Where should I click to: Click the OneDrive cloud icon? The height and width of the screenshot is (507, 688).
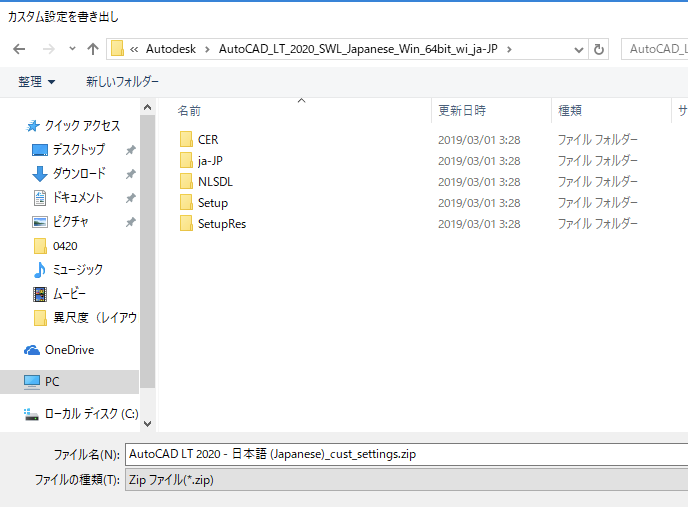click(x=32, y=350)
